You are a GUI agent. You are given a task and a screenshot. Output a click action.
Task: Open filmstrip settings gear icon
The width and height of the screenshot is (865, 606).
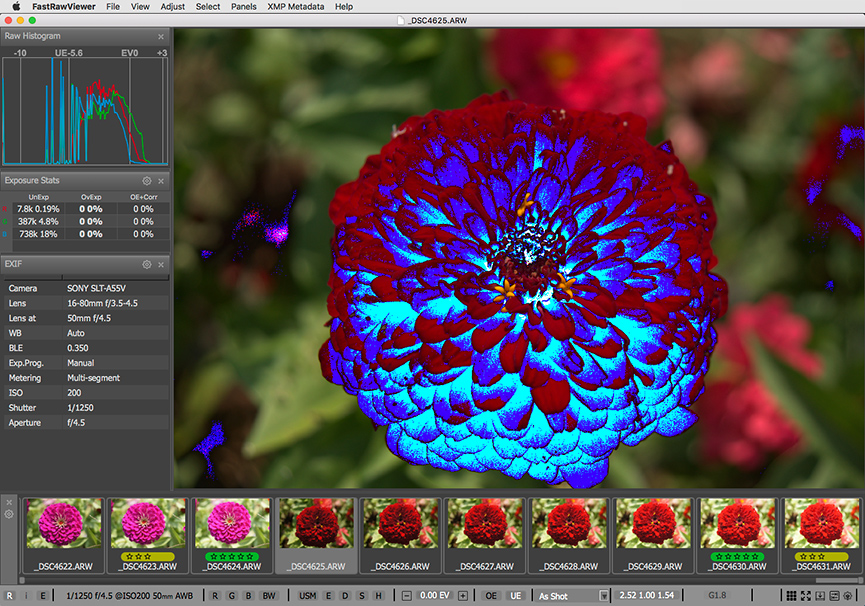[x=9, y=515]
